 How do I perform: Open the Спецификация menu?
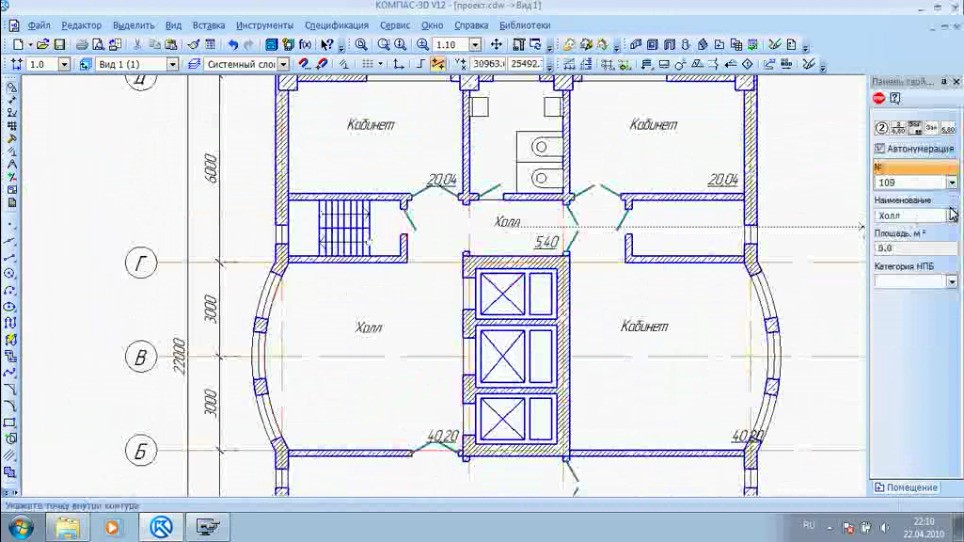[x=336, y=25]
